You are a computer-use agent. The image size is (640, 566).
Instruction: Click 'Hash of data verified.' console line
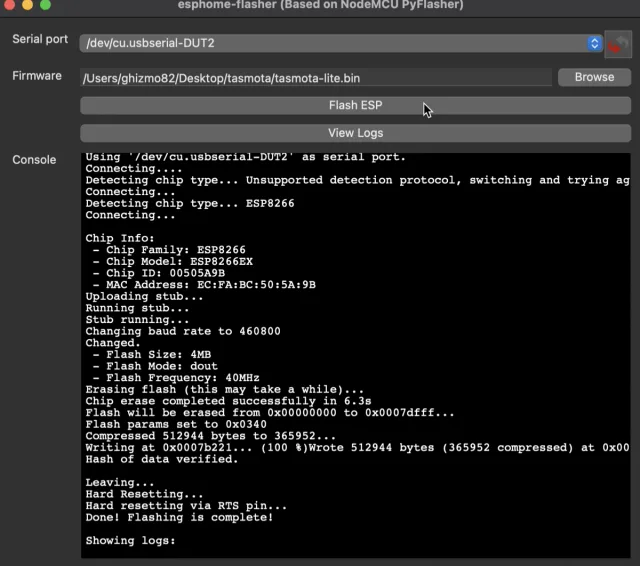pyautogui.click(x=161, y=458)
